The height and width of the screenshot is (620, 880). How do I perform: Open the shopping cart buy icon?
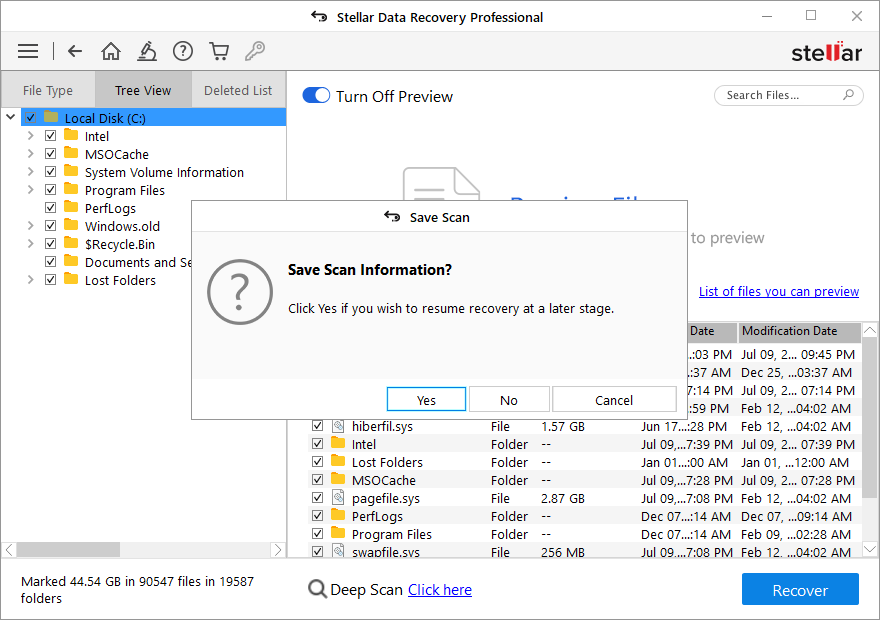point(219,51)
